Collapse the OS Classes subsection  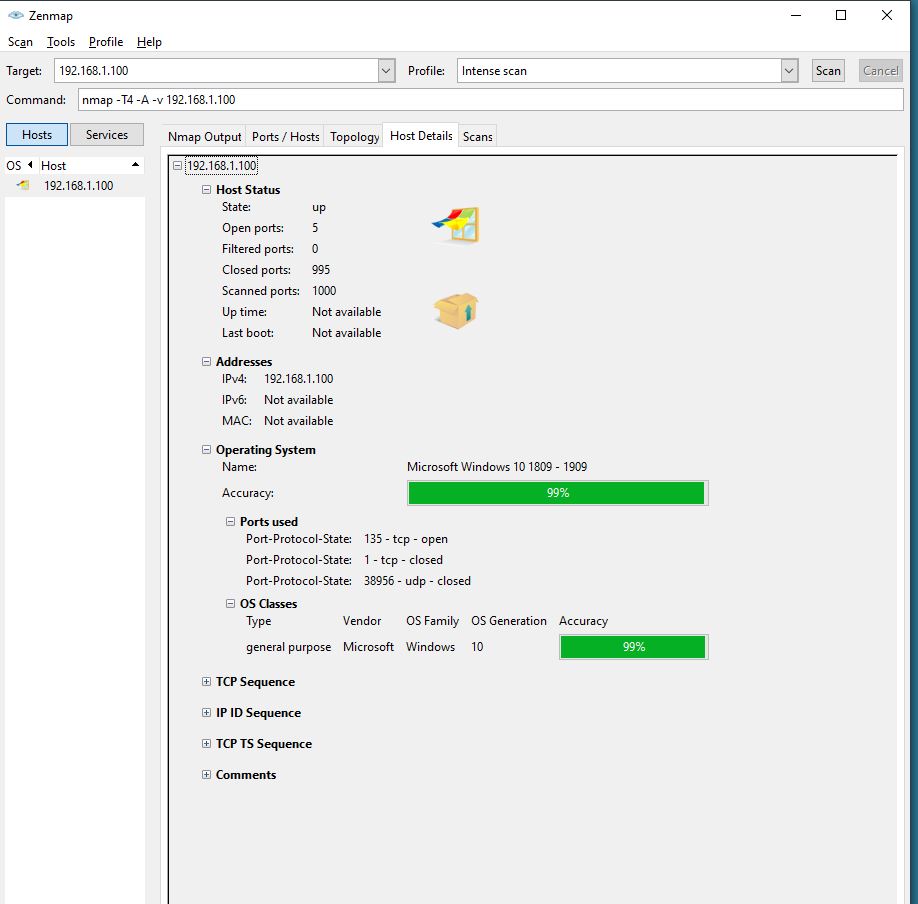[230, 604]
